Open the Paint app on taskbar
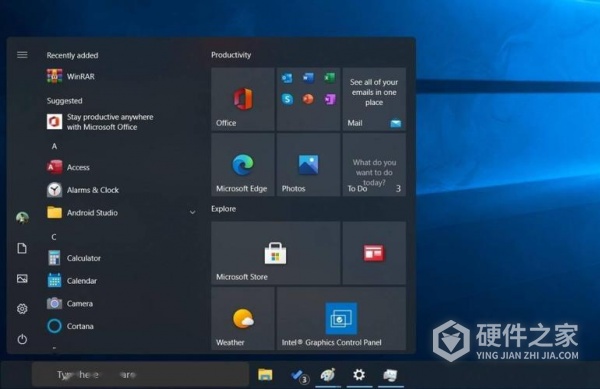Viewport: 600px width, 389px height. point(328,375)
